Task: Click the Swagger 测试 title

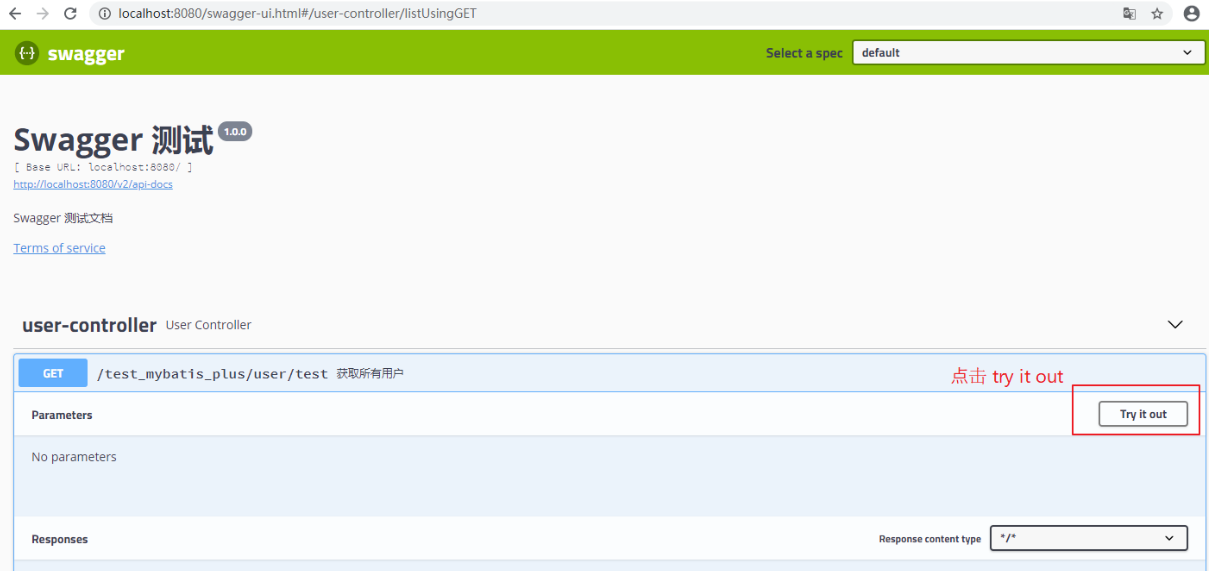Action: coord(113,140)
